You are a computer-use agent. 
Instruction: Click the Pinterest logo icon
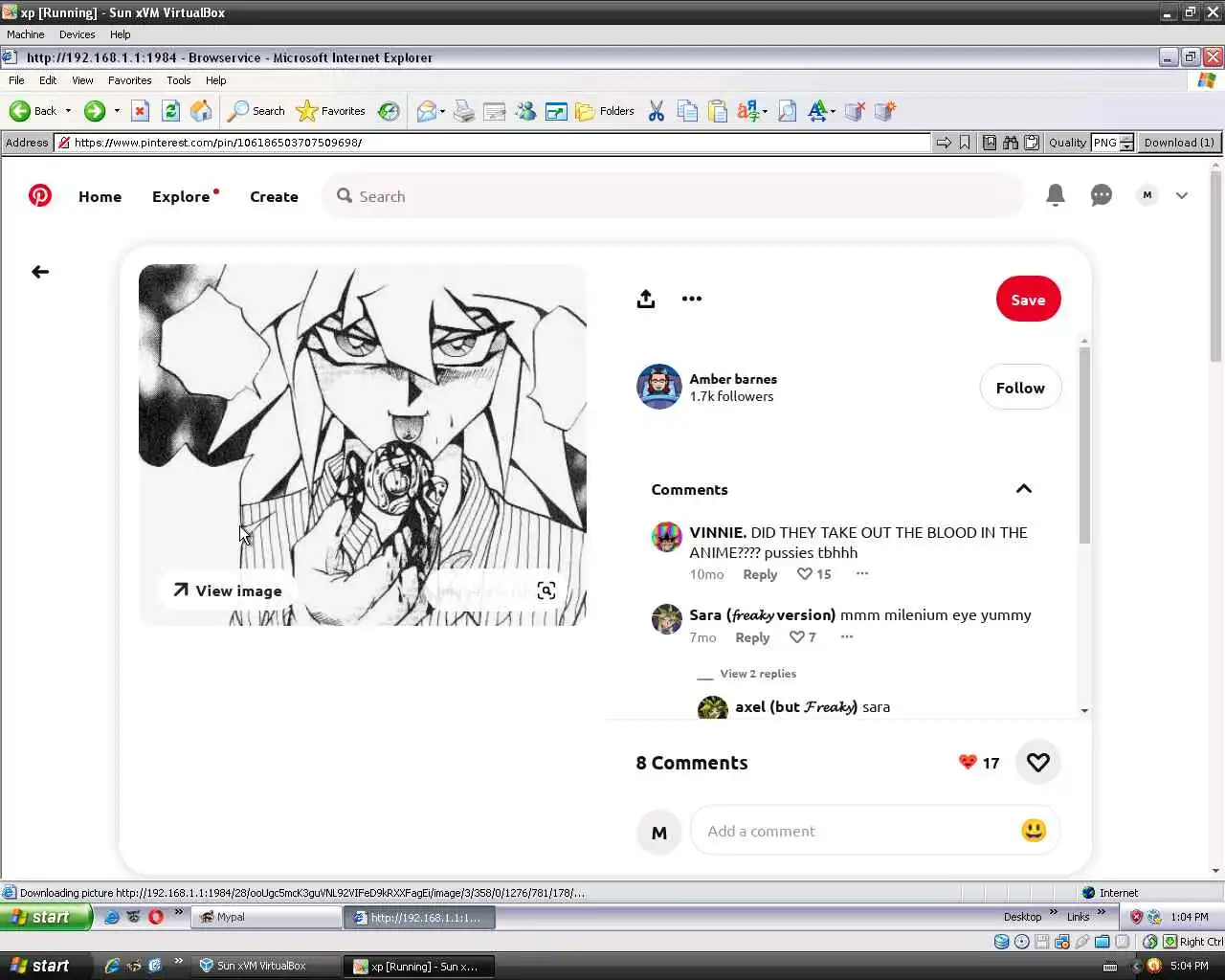pyautogui.click(x=40, y=195)
